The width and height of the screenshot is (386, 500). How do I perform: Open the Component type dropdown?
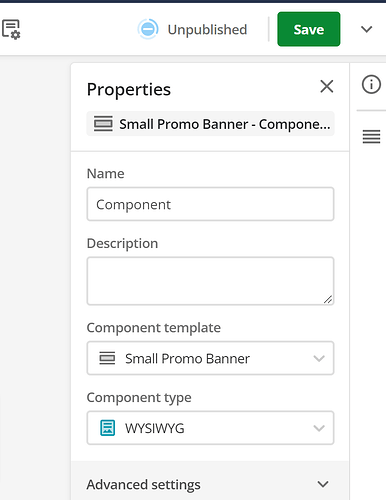point(210,428)
